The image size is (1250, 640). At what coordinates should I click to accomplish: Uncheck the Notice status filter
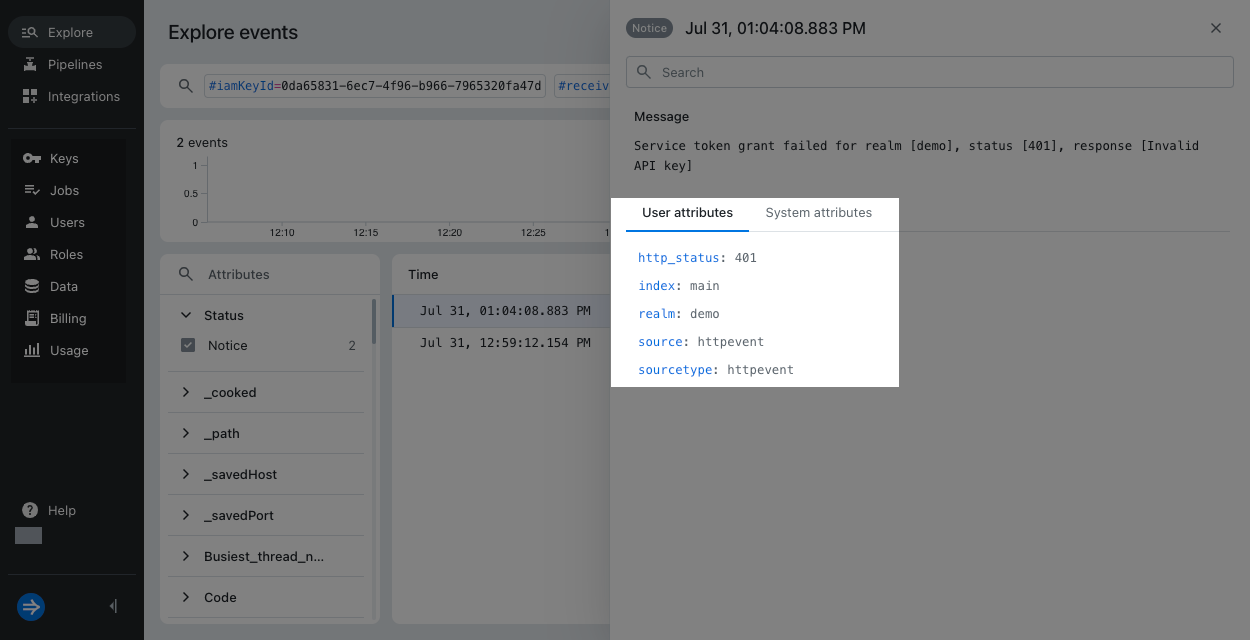coord(188,345)
